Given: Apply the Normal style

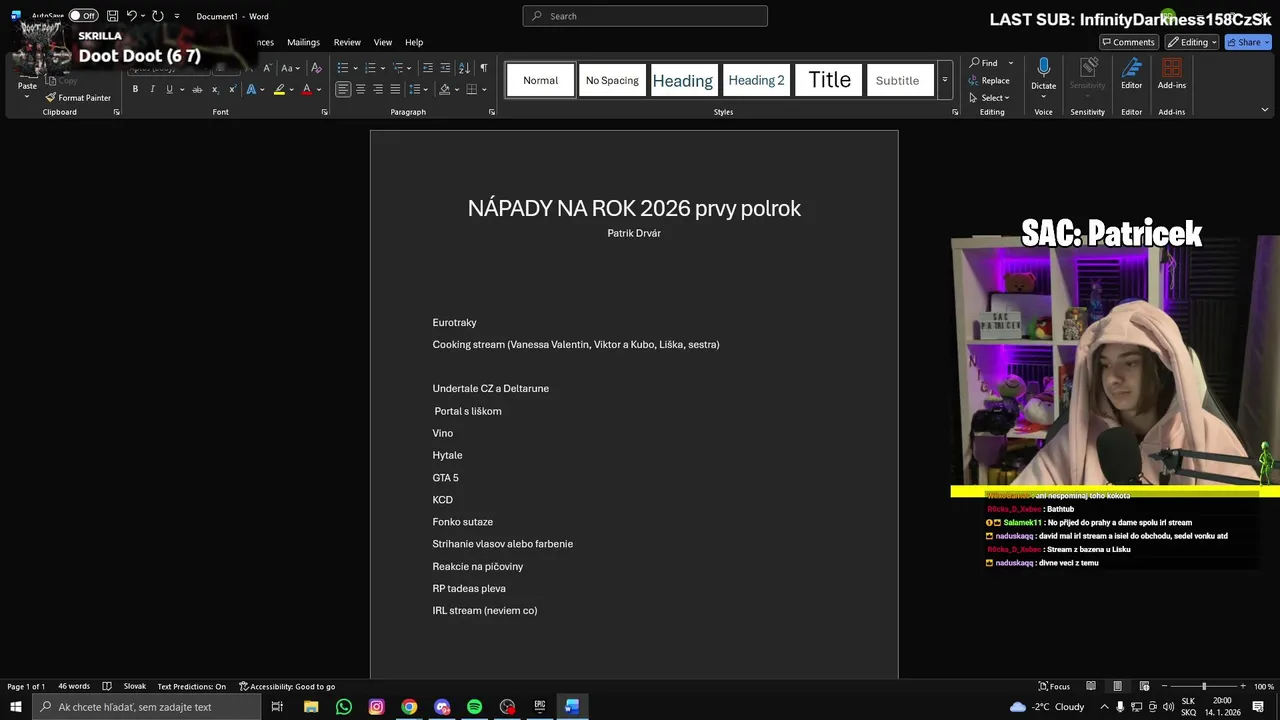Looking at the screenshot, I should pyautogui.click(x=541, y=80).
